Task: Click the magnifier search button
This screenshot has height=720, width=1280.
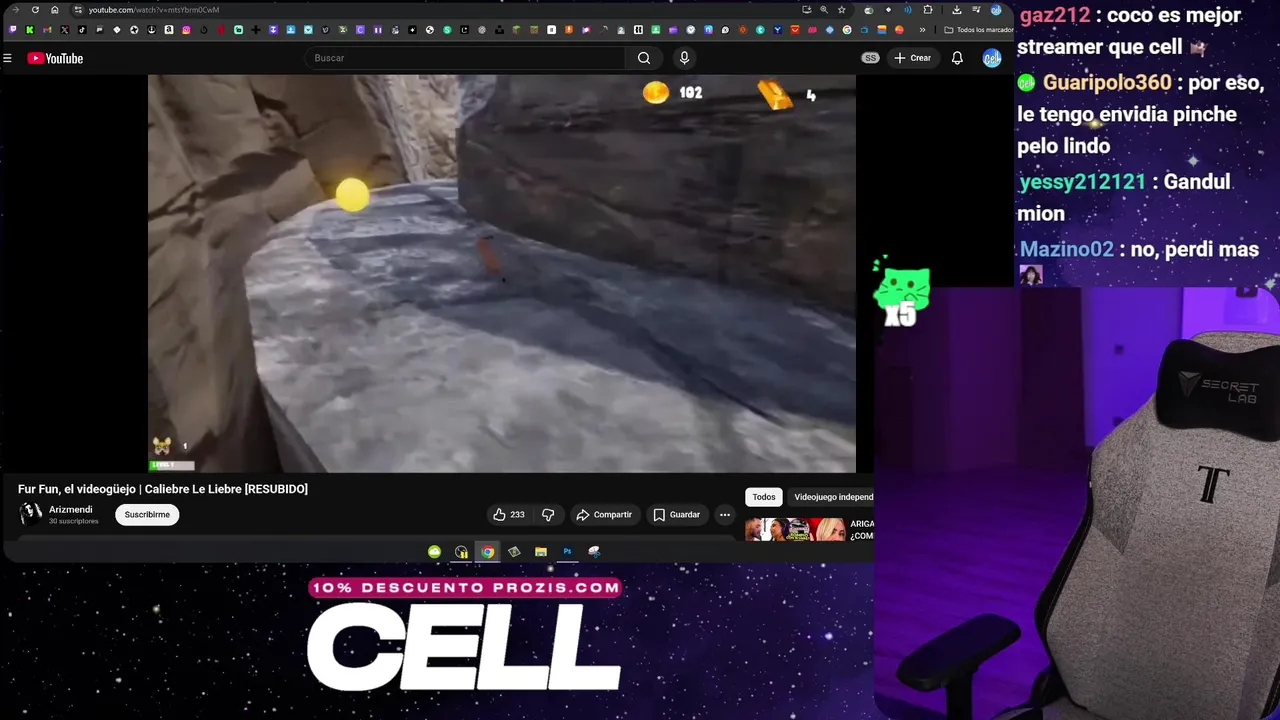Action: [644, 58]
